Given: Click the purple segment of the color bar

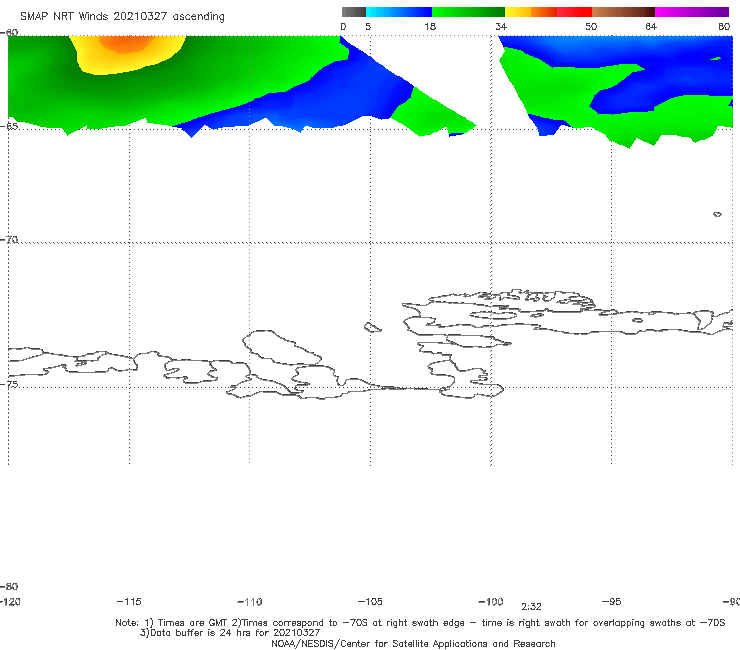Looking at the screenshot, I should click(691, 12).
